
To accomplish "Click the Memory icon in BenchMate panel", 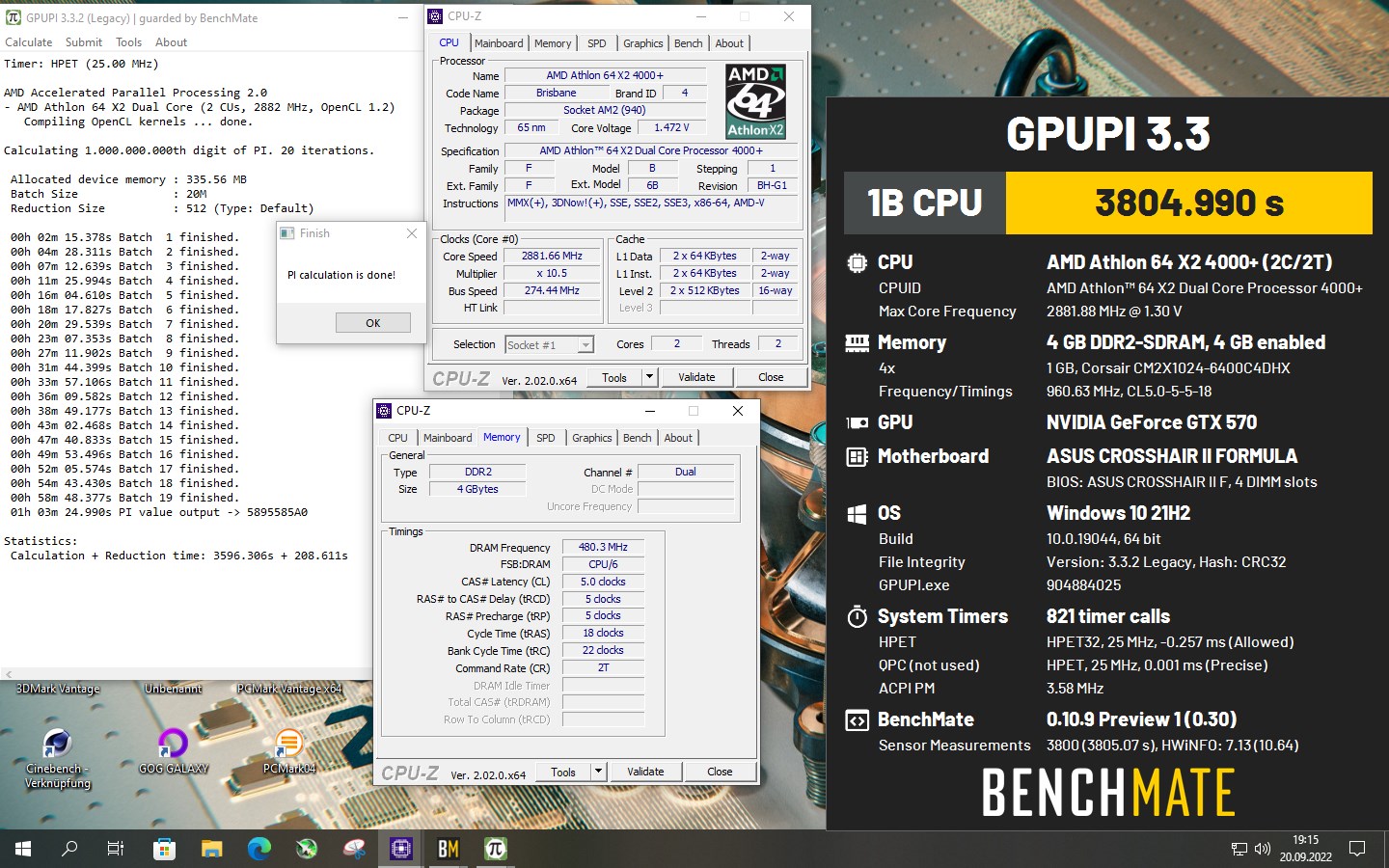I will tap(857, 342).
